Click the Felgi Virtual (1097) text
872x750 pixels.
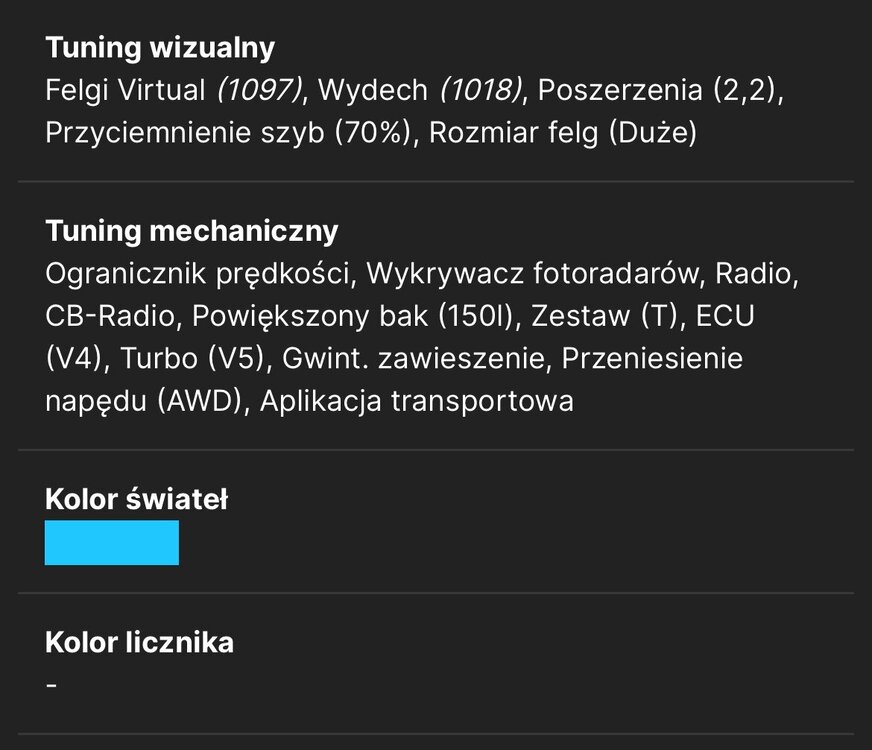pos(174,90)
